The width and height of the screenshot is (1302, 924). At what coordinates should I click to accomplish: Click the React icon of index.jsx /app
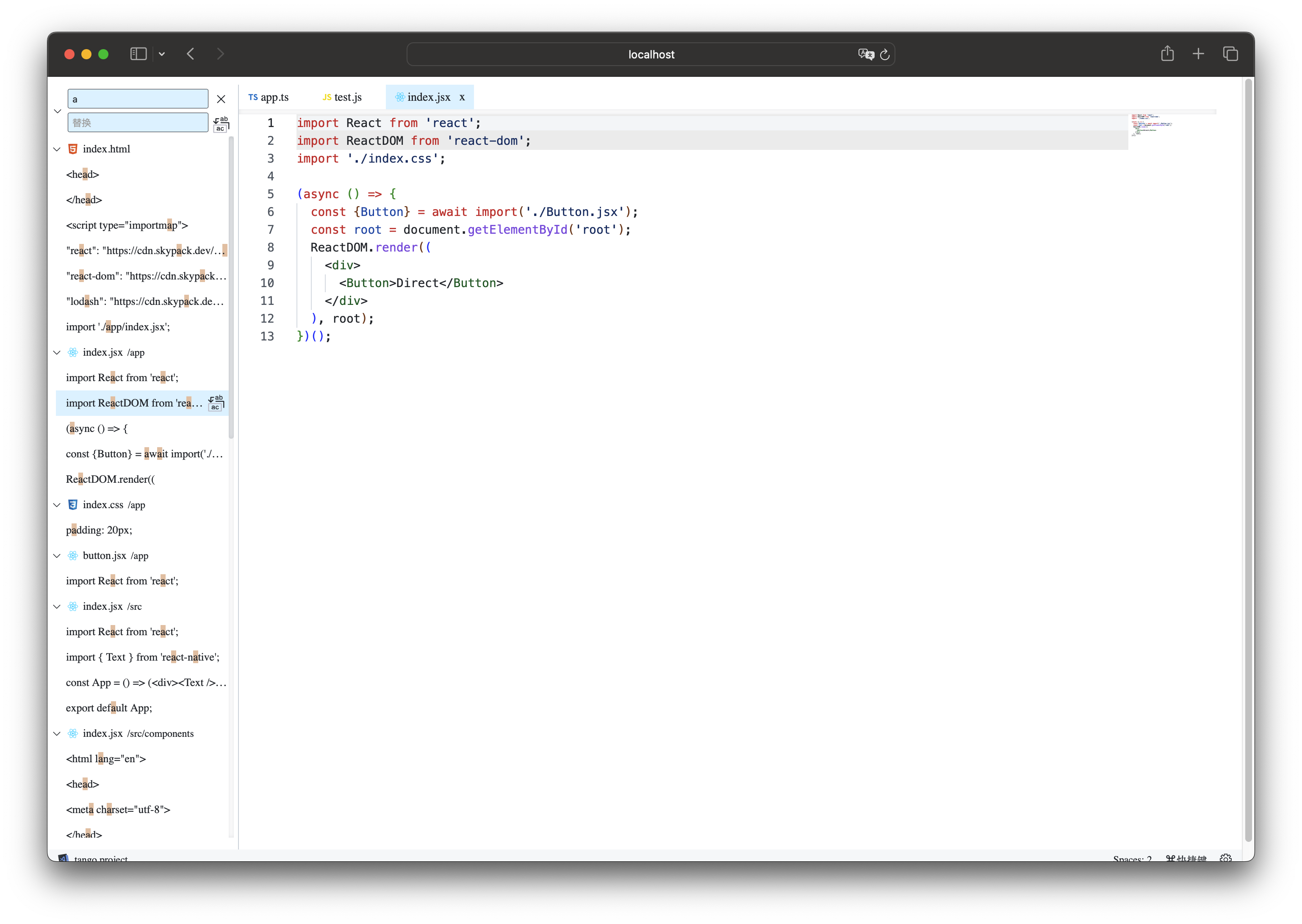coord(73,353)
